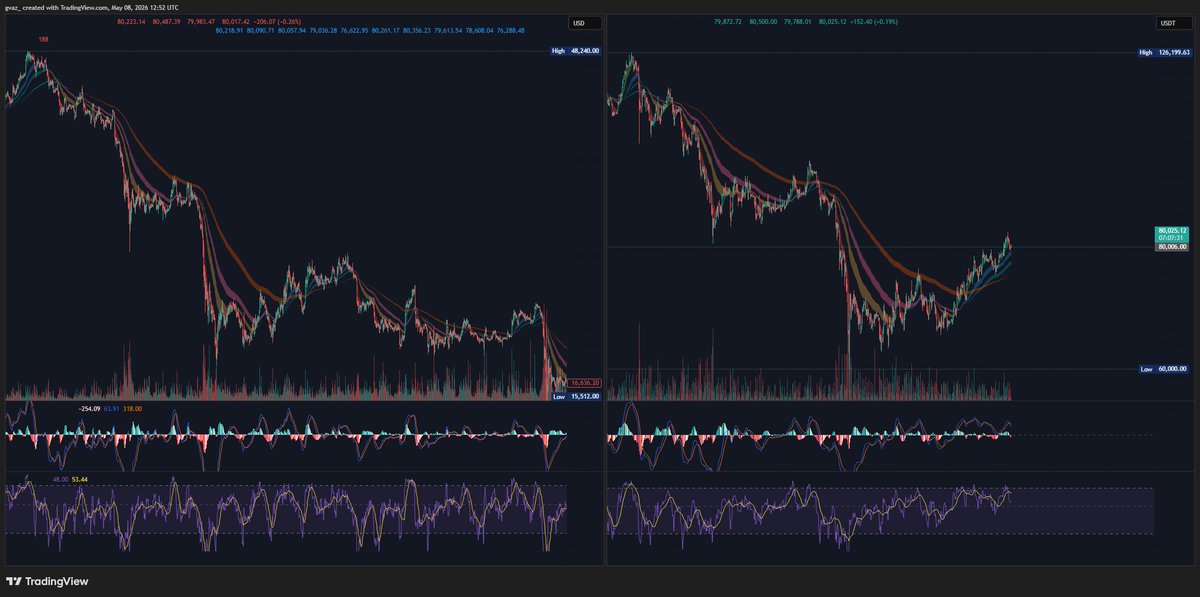This screenshot has height=597, width=1200.
Task: Click the red high value 80,487.39
Action: tap(167, 21)
